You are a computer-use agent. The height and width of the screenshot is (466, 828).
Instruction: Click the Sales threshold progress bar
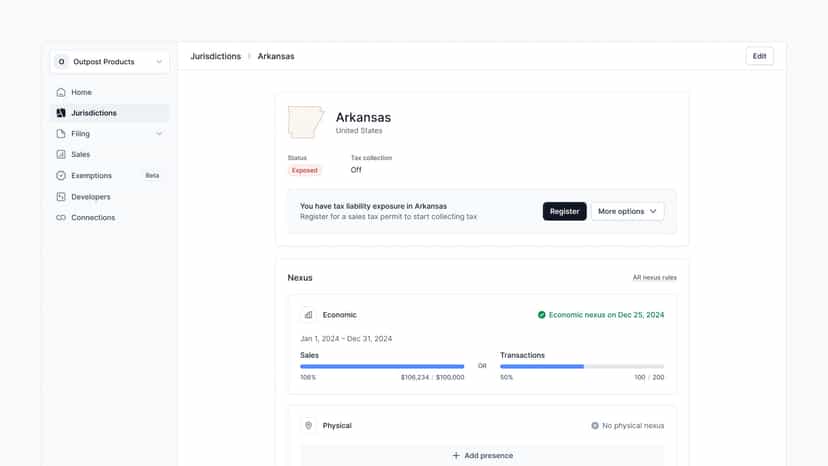[x=382, y=366]
